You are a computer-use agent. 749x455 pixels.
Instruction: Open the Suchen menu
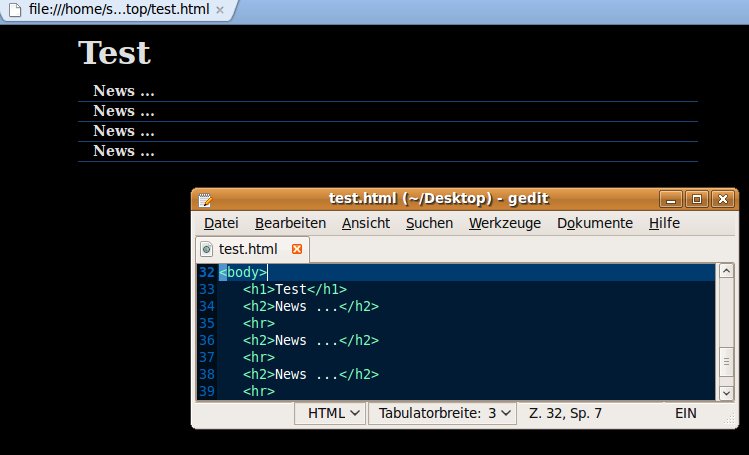click(x=429, y=223)
